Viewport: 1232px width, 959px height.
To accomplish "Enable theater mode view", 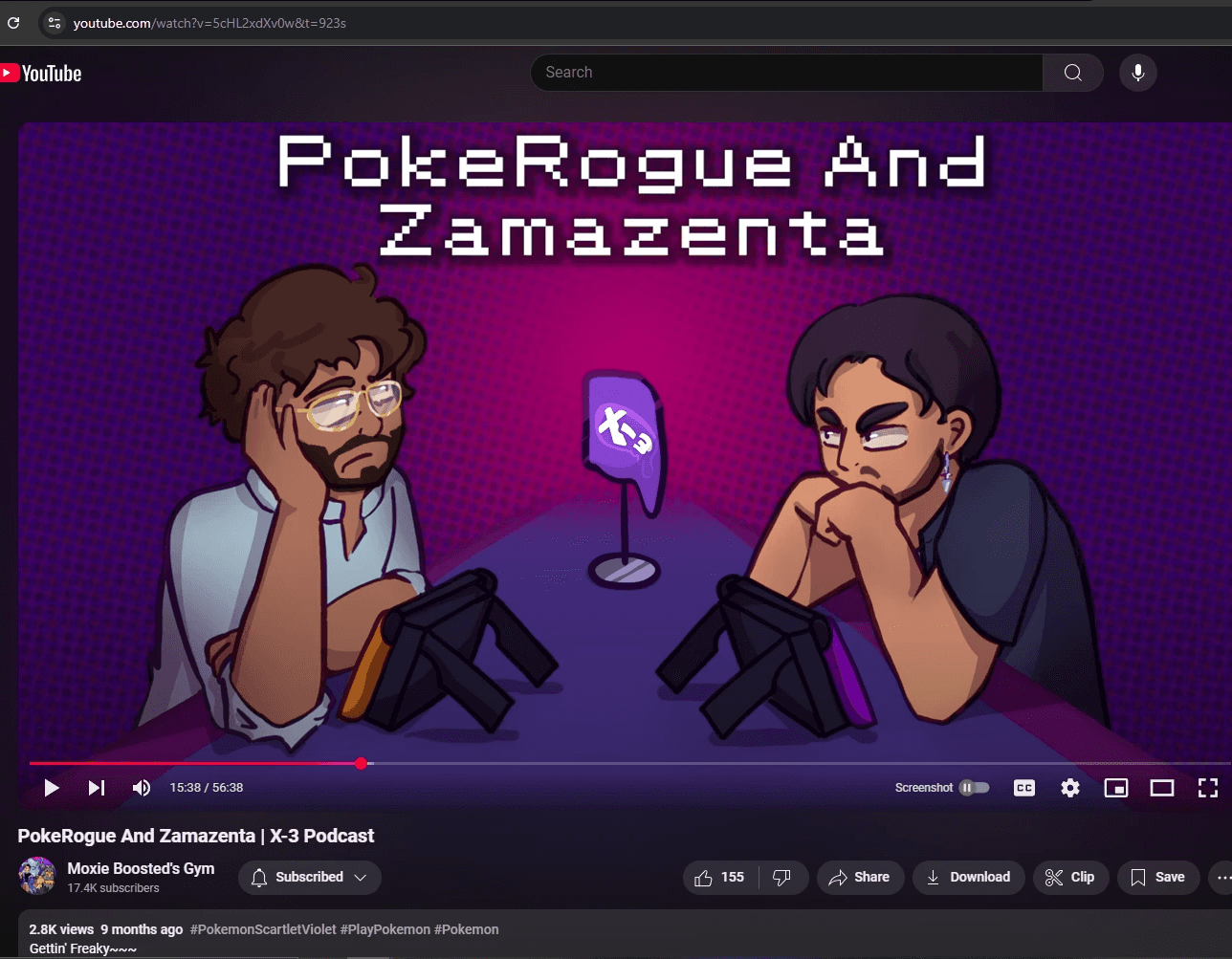I will pyautogui.click(x=1162, y=788).
